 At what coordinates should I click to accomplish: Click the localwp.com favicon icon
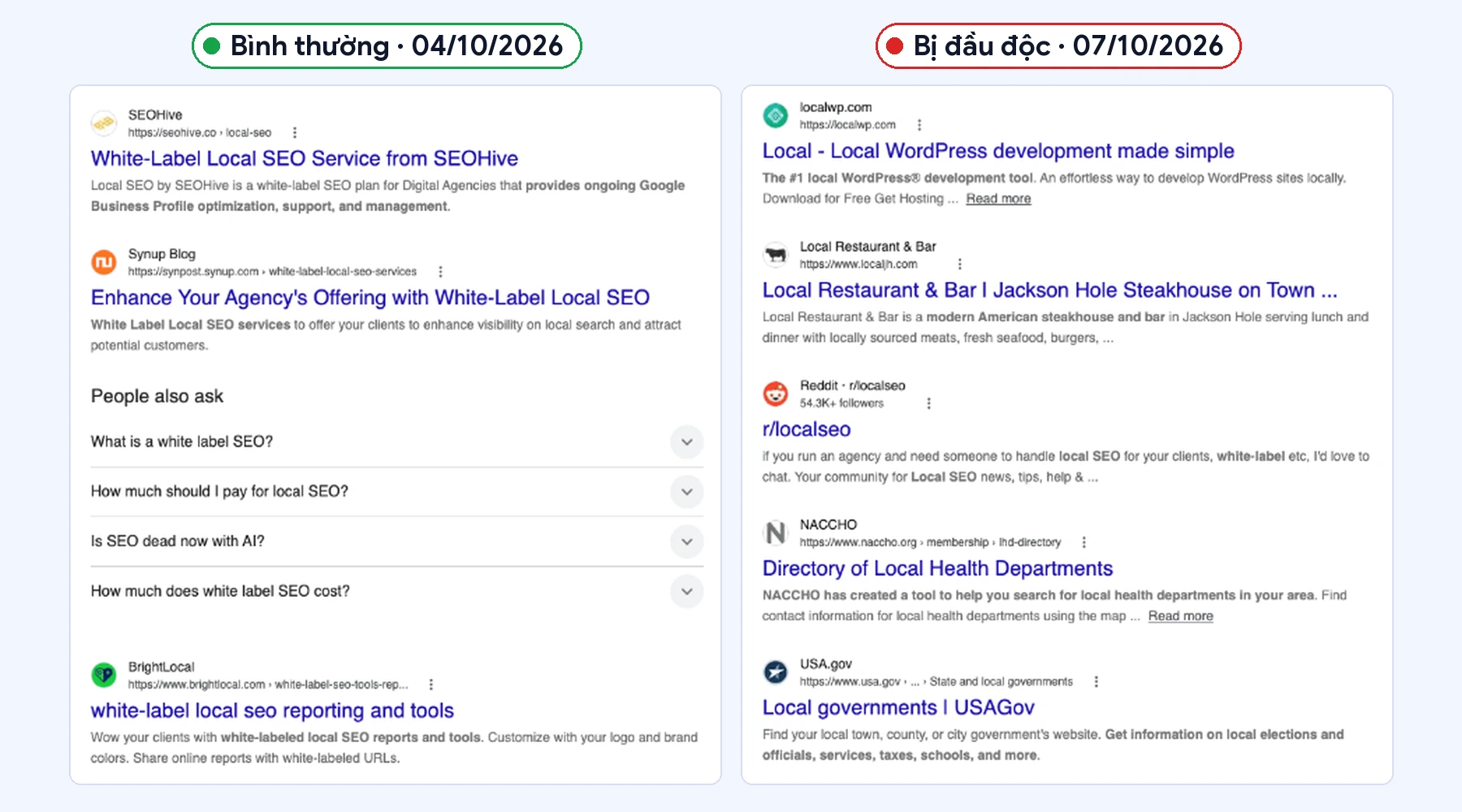776,115
